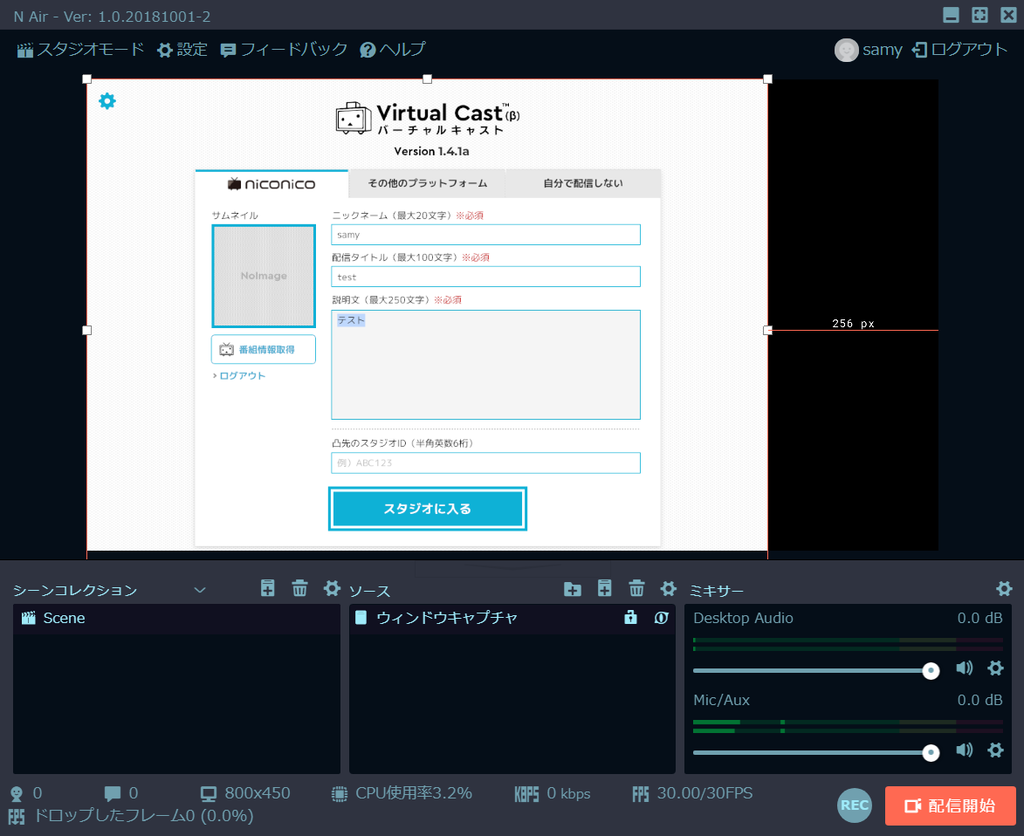Switch to その他のプラットフォーム tab
The width and height of the screenshot is (1024, 836).
[427, 184]
